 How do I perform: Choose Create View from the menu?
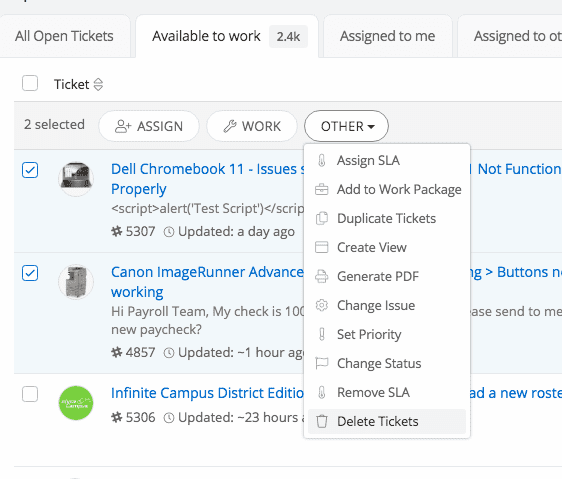click(387, 247)
